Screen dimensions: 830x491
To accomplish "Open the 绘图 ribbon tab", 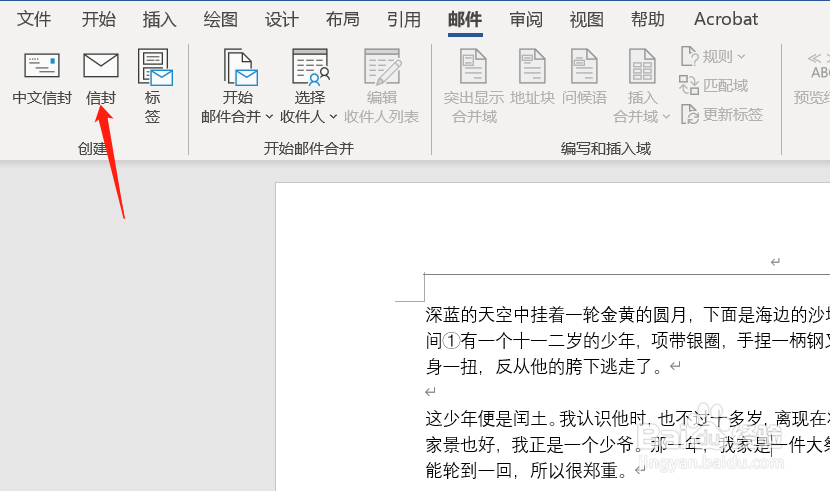I will [x=220, y=20].
